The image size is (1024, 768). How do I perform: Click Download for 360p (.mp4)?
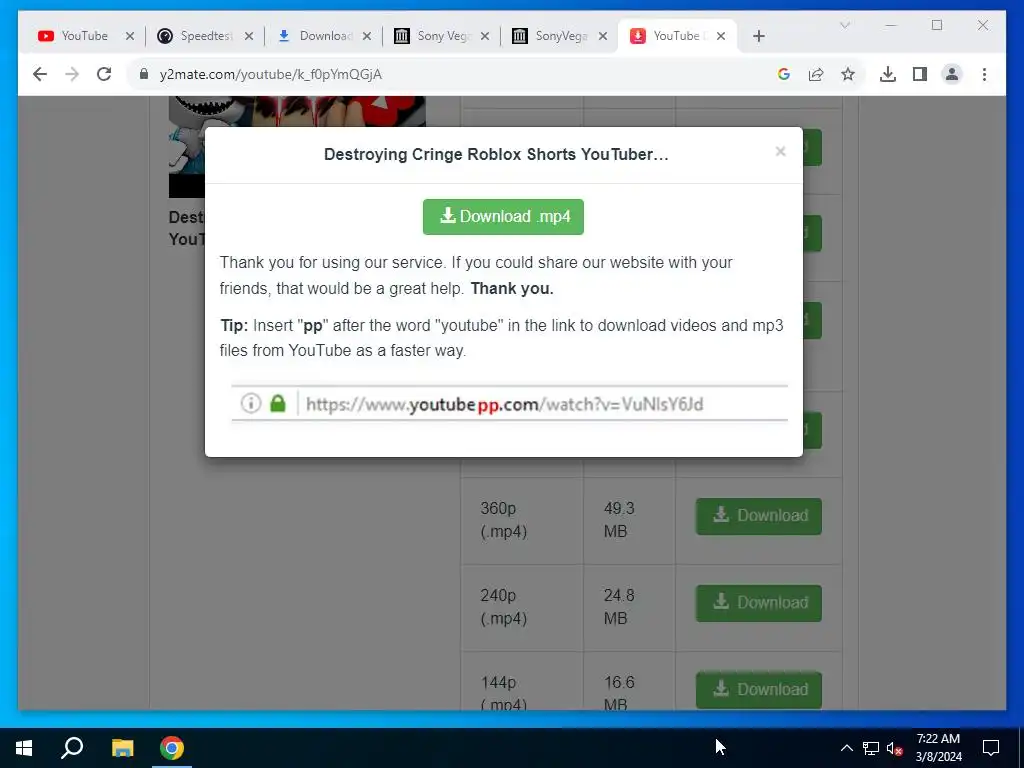pos(759,516)
